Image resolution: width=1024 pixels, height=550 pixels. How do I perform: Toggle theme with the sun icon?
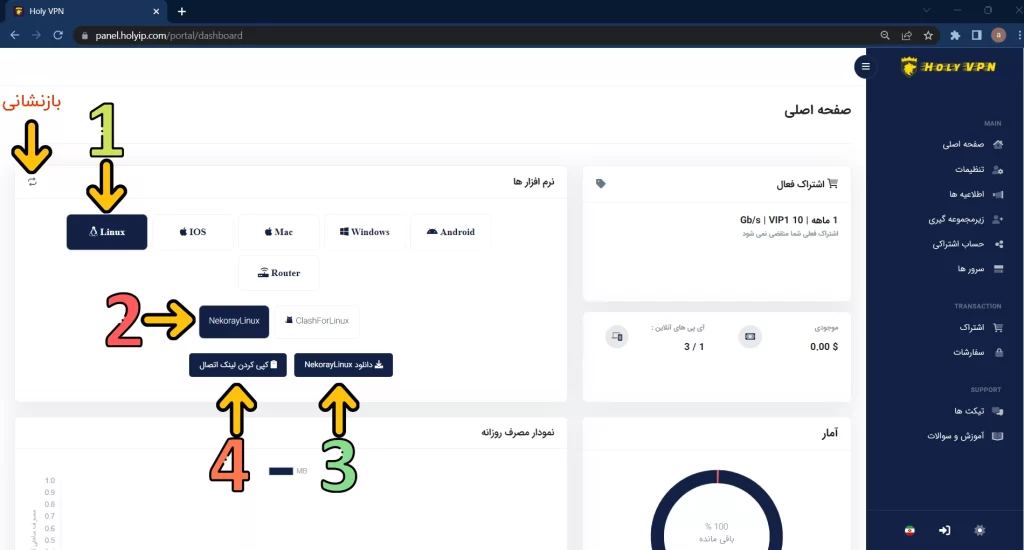point(980,530)
